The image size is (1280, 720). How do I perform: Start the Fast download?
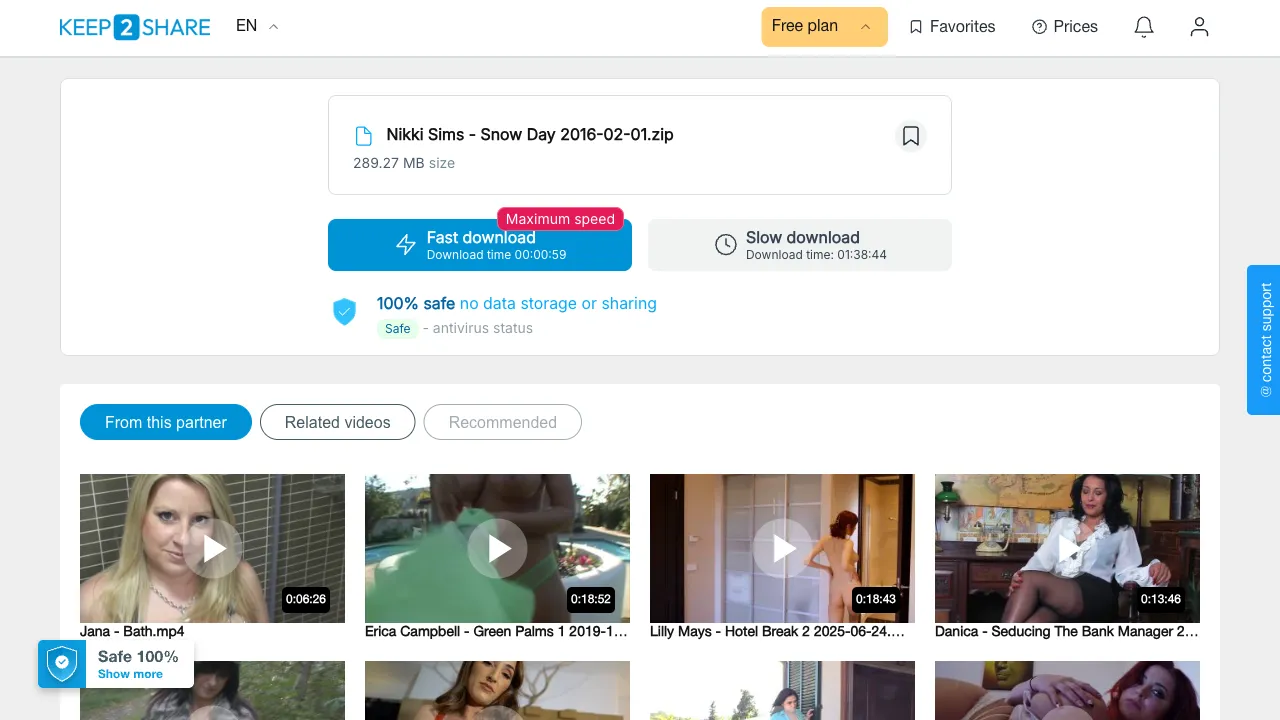click(480, 245)
